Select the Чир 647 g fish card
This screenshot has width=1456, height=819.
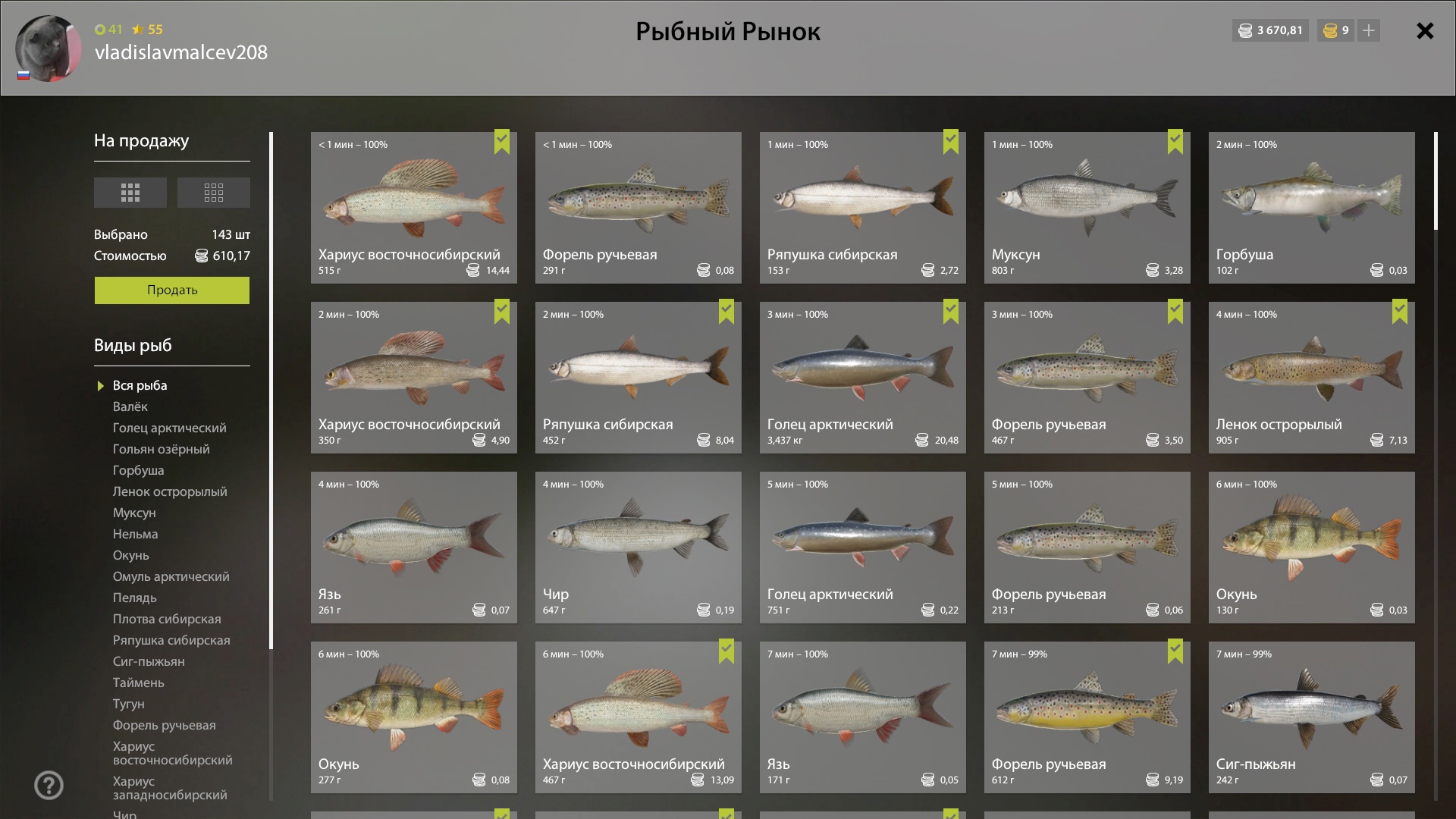point(639,548)
